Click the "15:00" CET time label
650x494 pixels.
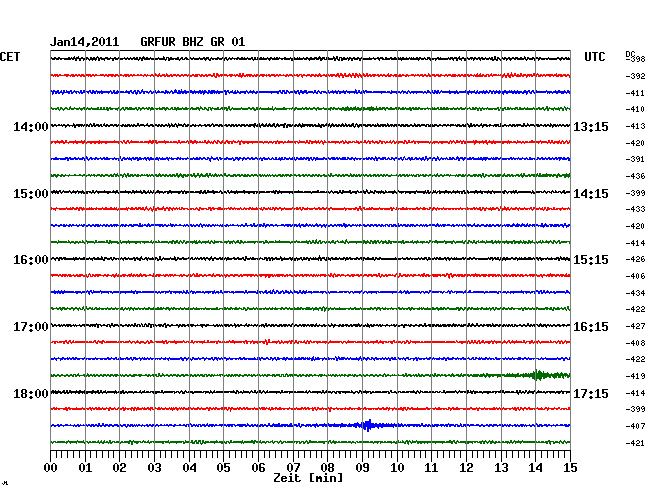[x=31, y=194]
